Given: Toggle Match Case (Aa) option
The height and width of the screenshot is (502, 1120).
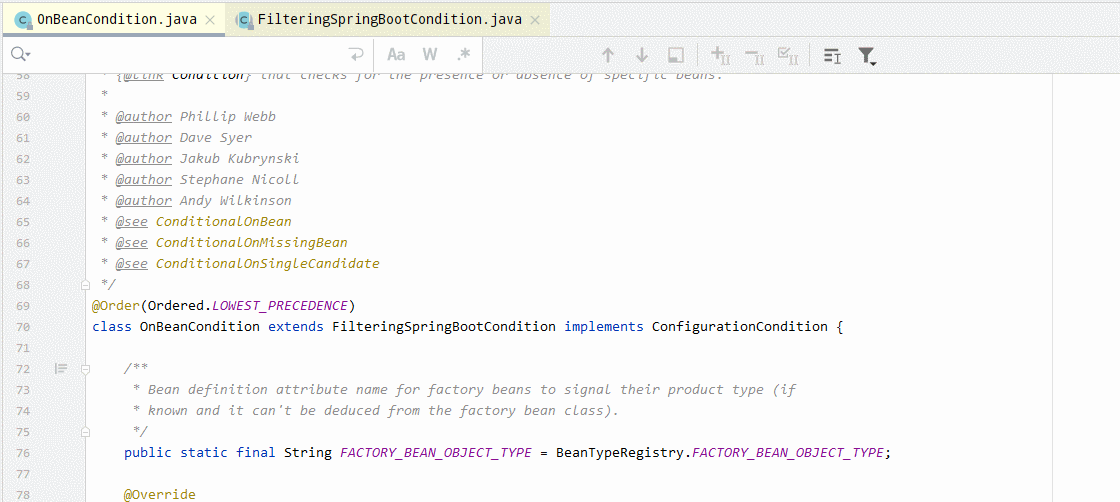Looking at the screenshot, I should [x=396, y=55].
